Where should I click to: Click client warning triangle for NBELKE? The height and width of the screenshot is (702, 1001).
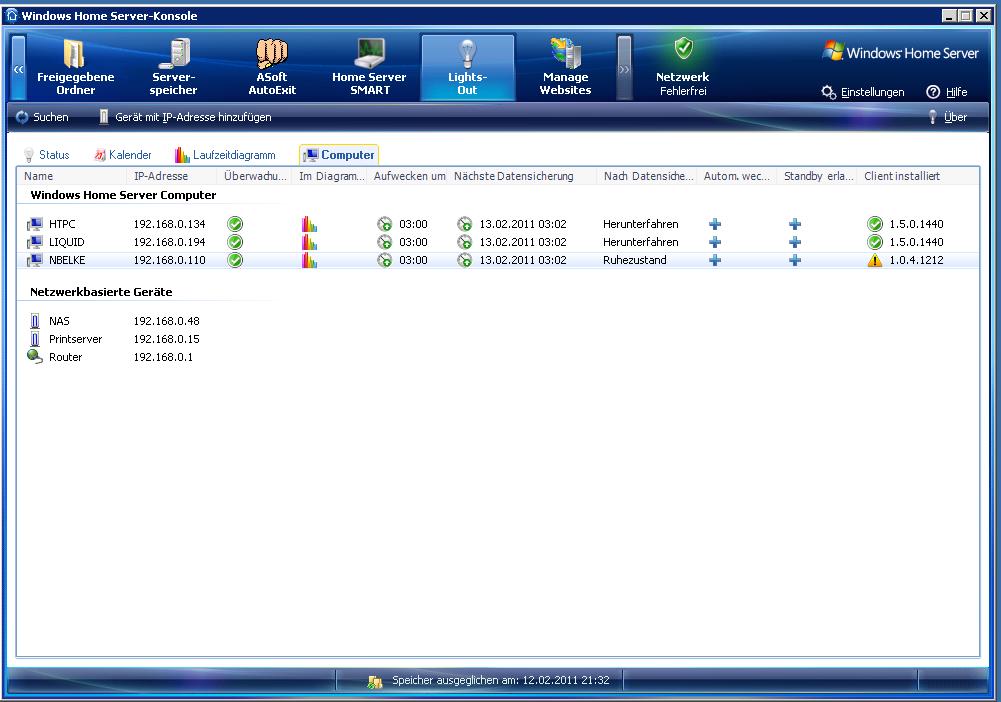[x=875, y=260]
